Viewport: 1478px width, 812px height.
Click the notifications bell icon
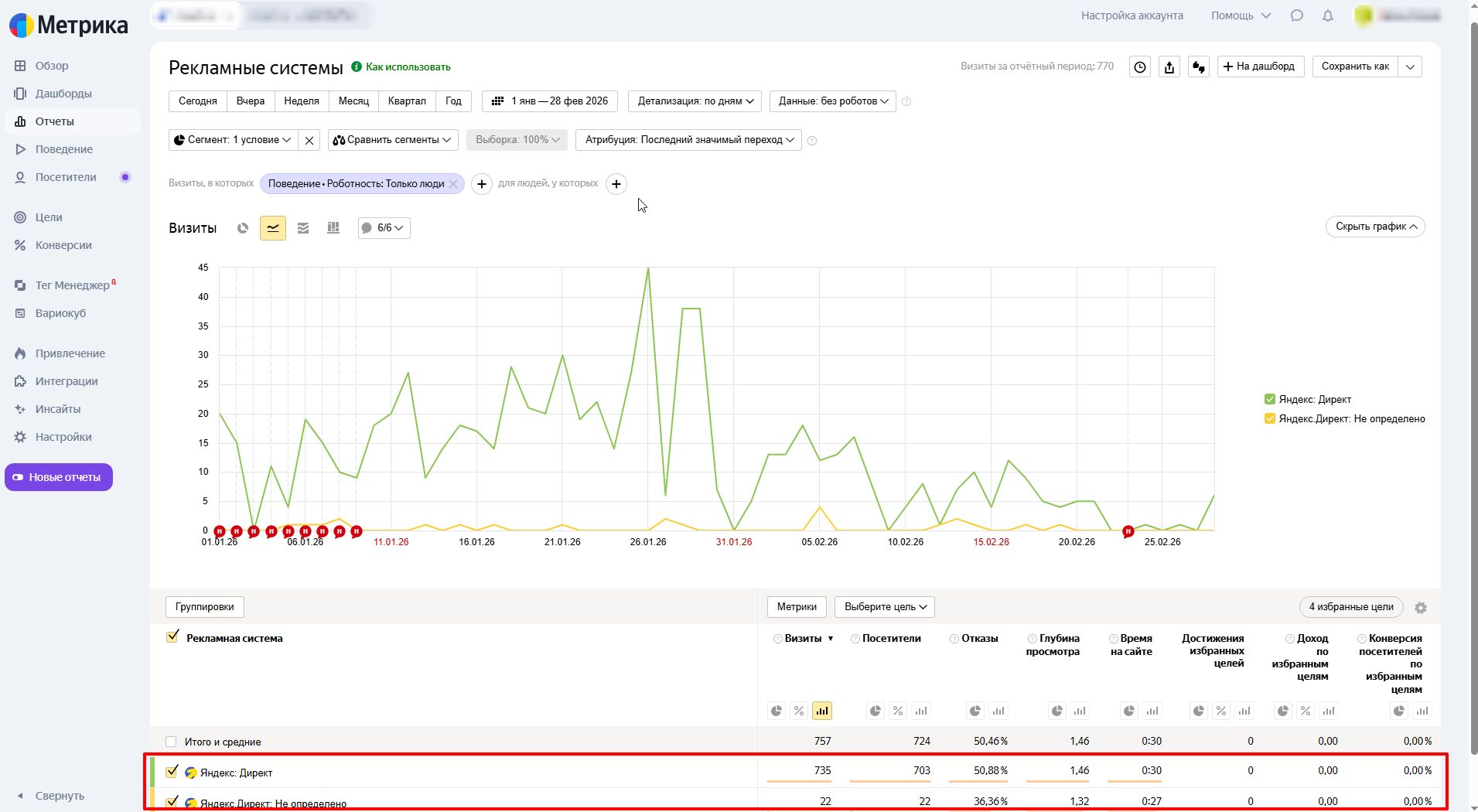[x=1328, y=15]
